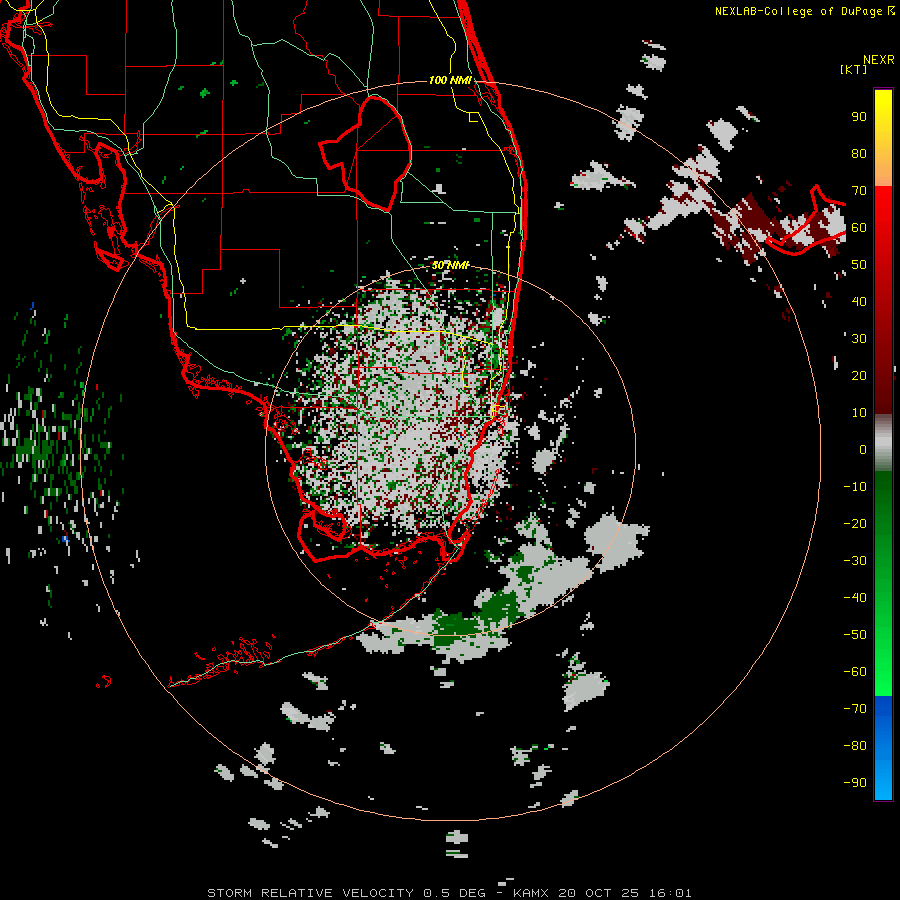Click the 50 value on the velocity scale

(x=859, y=265)
